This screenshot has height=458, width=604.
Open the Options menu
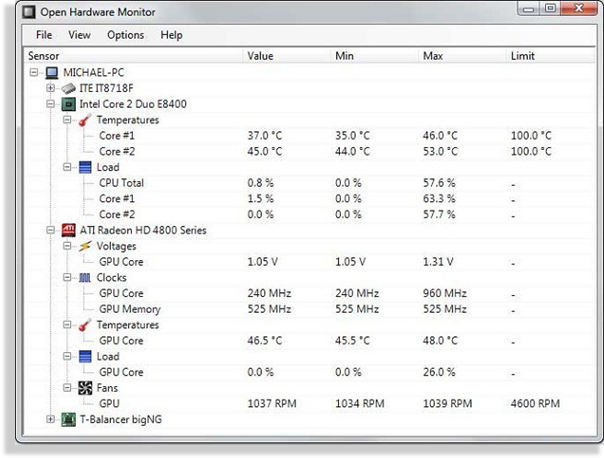click(126, 35)
